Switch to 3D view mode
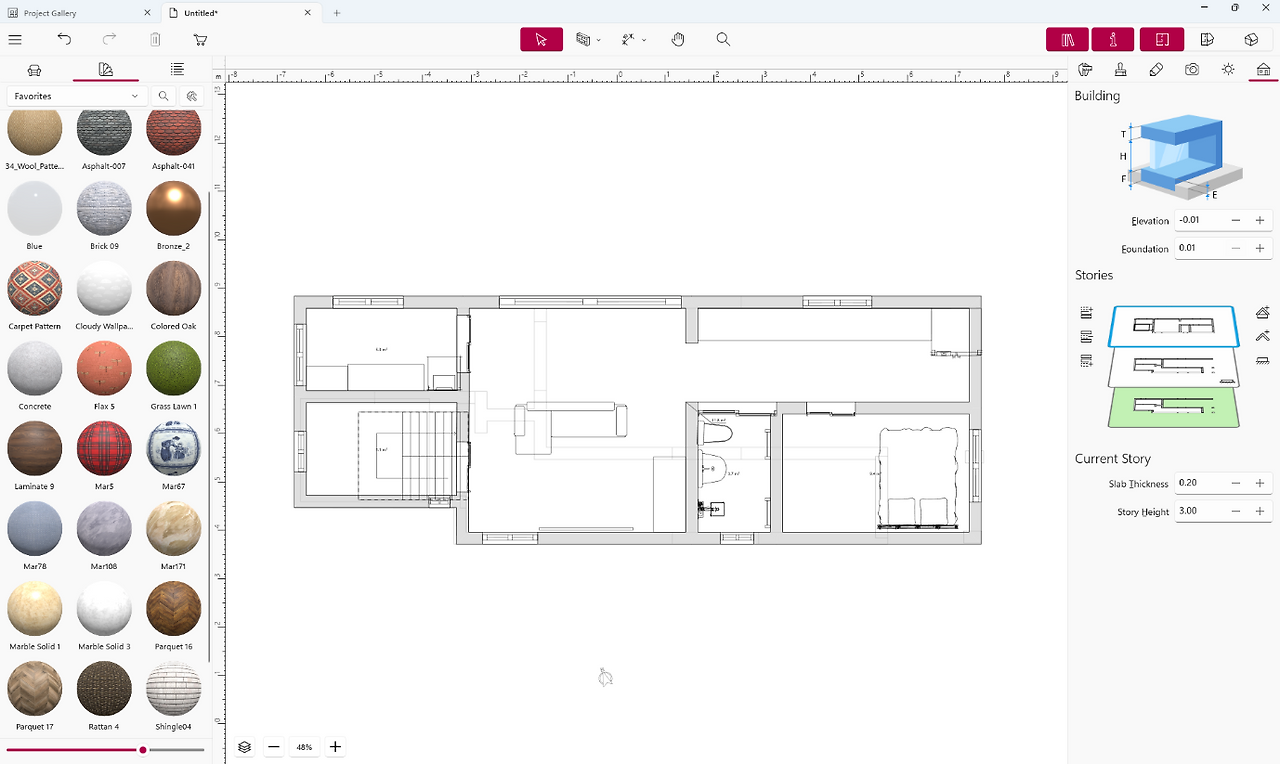Image resolution: width=1280 pixels, height=764 pixels. coord(1251,39)
